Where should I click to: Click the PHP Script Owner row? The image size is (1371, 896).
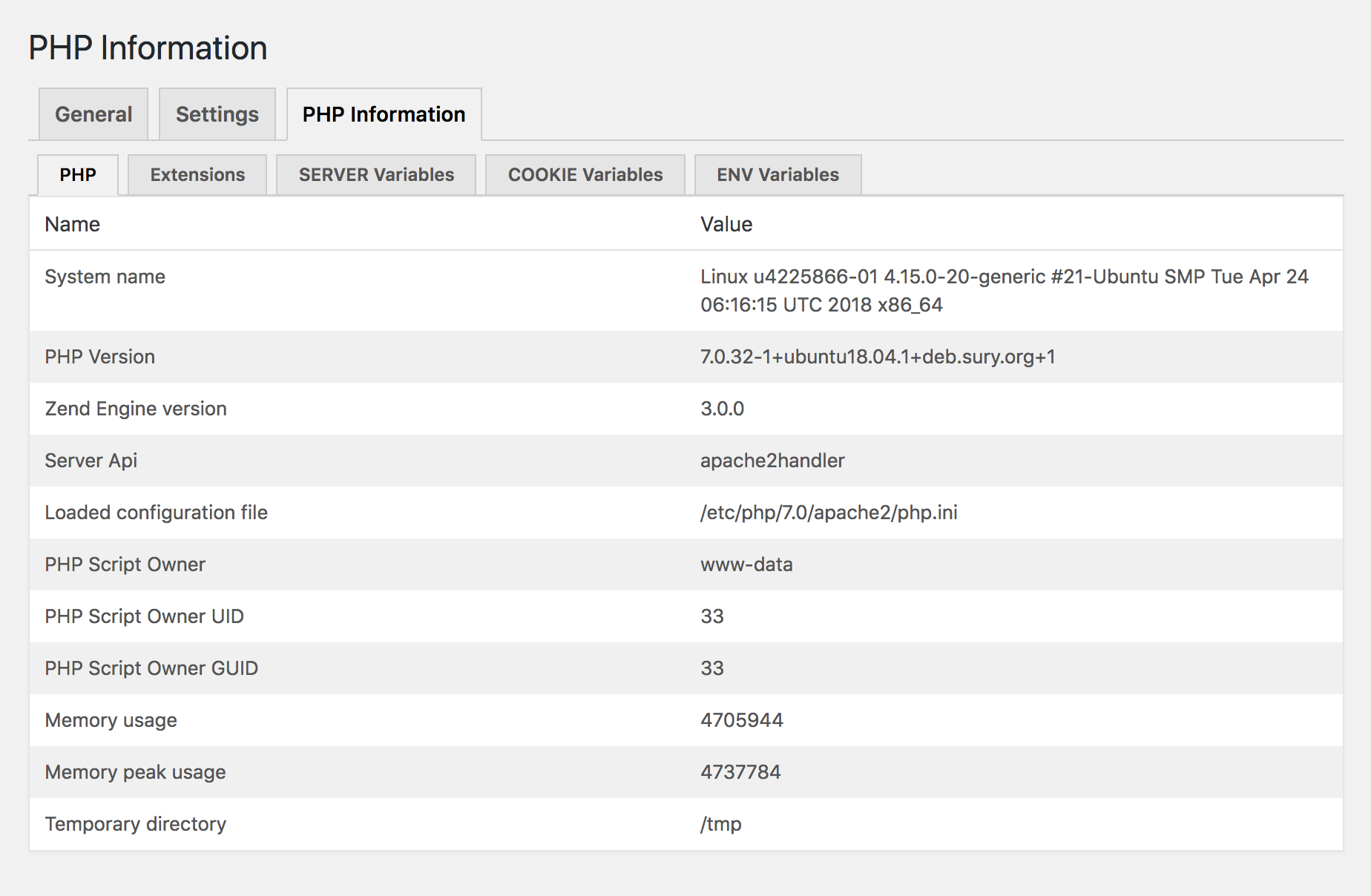[124, 564]
